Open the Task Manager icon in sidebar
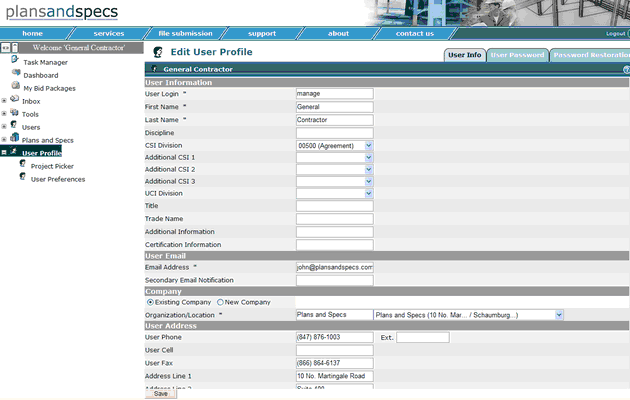The height and width of the screenshot is (400, 630). (x=15, y=59)
